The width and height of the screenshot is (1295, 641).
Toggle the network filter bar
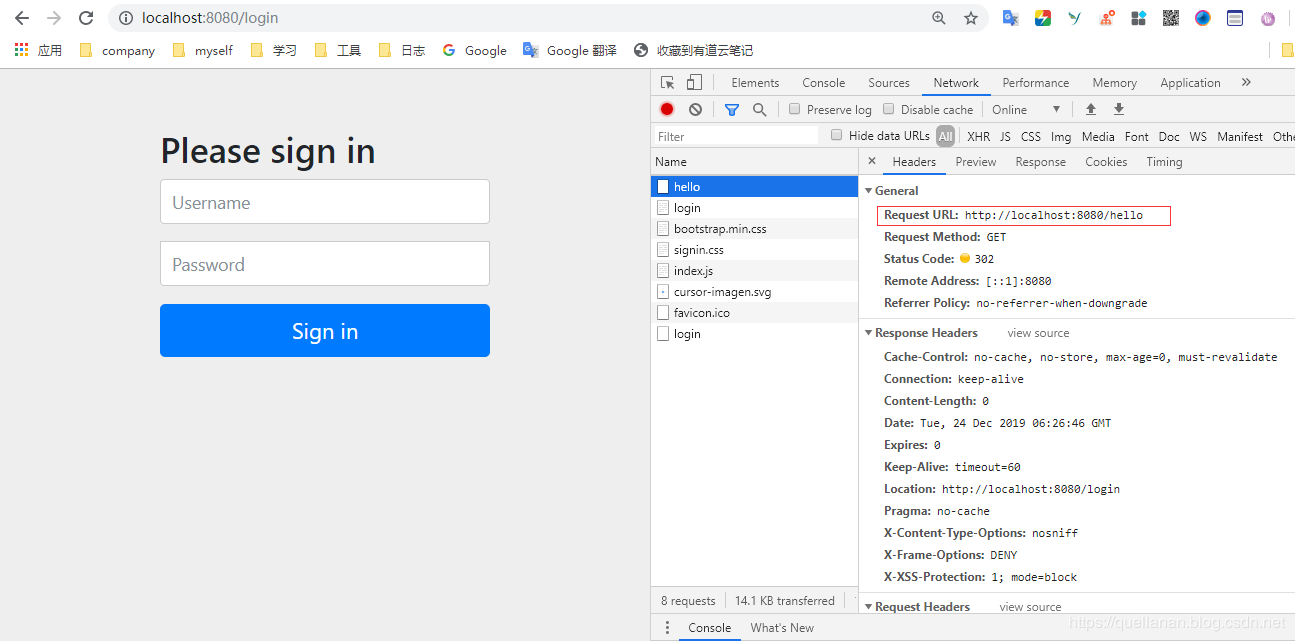733,109
